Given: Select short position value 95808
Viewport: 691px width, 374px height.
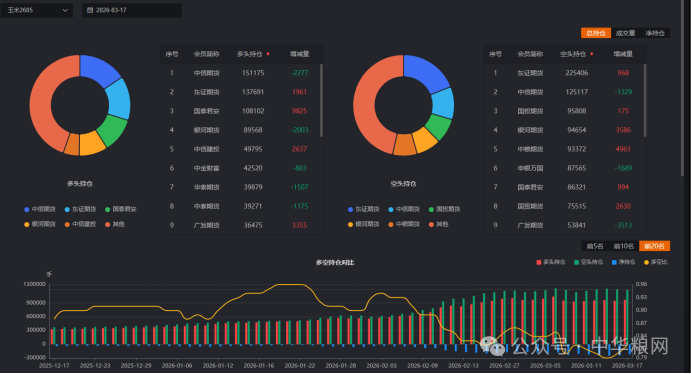Looking at the screenshot, I should [576, 111].
